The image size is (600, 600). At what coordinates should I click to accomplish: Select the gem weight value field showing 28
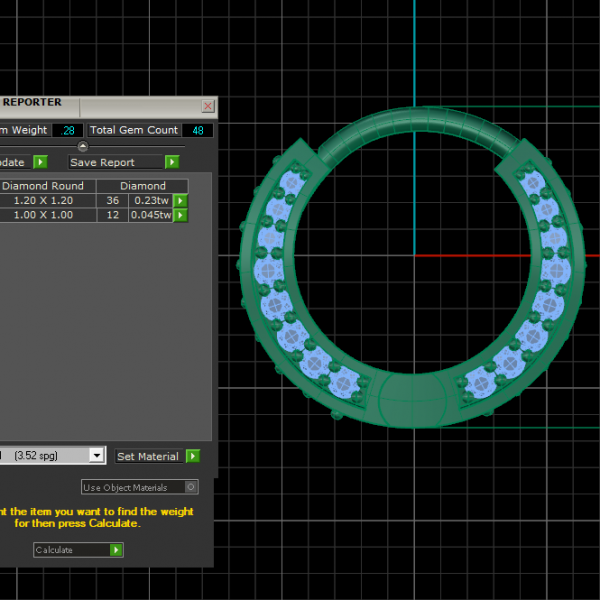[69, 130]
